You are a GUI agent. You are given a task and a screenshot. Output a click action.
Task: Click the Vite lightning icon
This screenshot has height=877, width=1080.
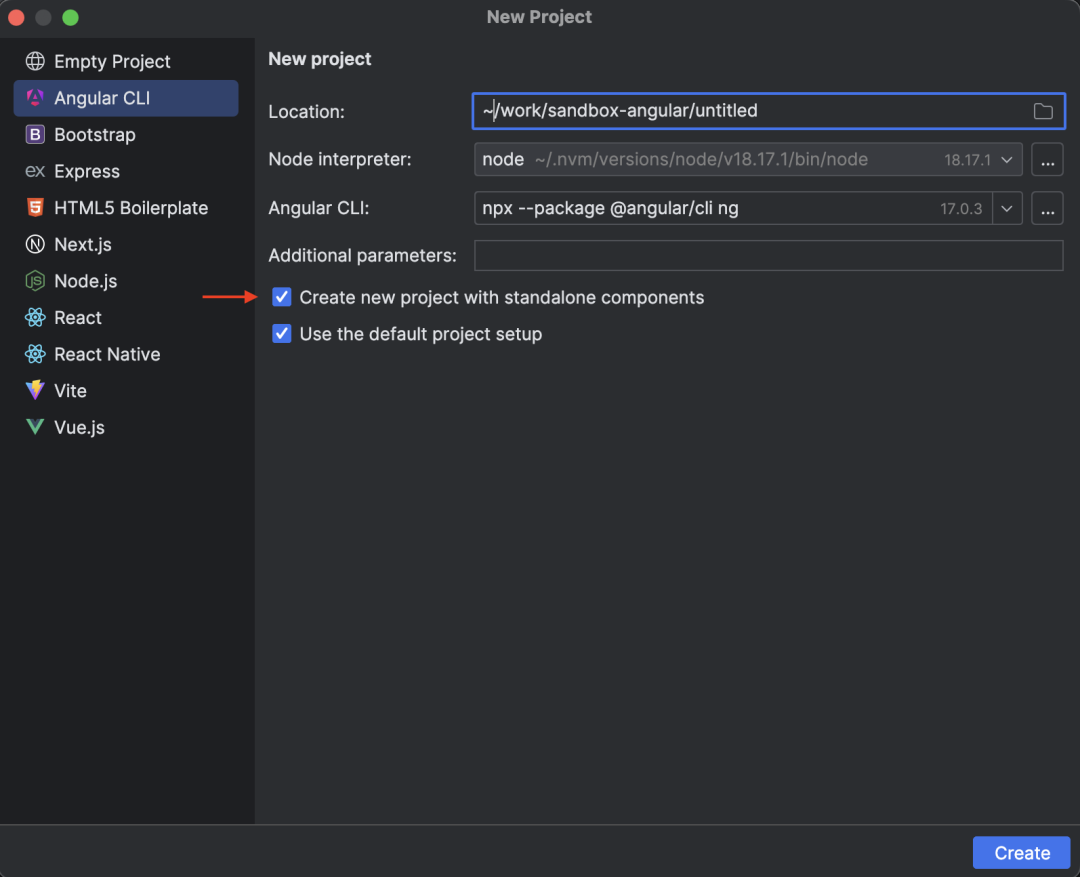(35, 390)
